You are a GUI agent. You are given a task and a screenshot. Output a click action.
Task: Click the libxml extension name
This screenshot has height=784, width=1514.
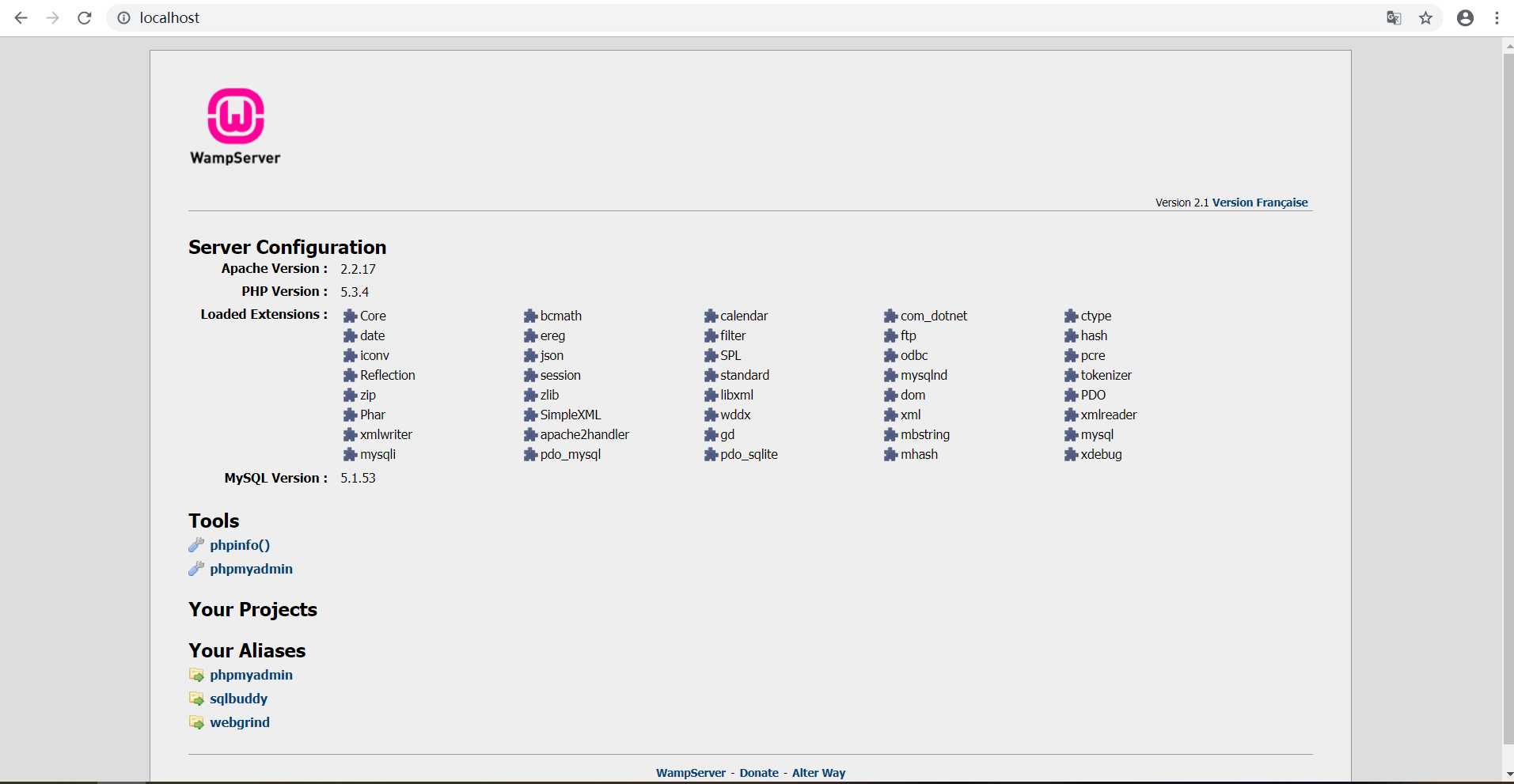[737, 395]
